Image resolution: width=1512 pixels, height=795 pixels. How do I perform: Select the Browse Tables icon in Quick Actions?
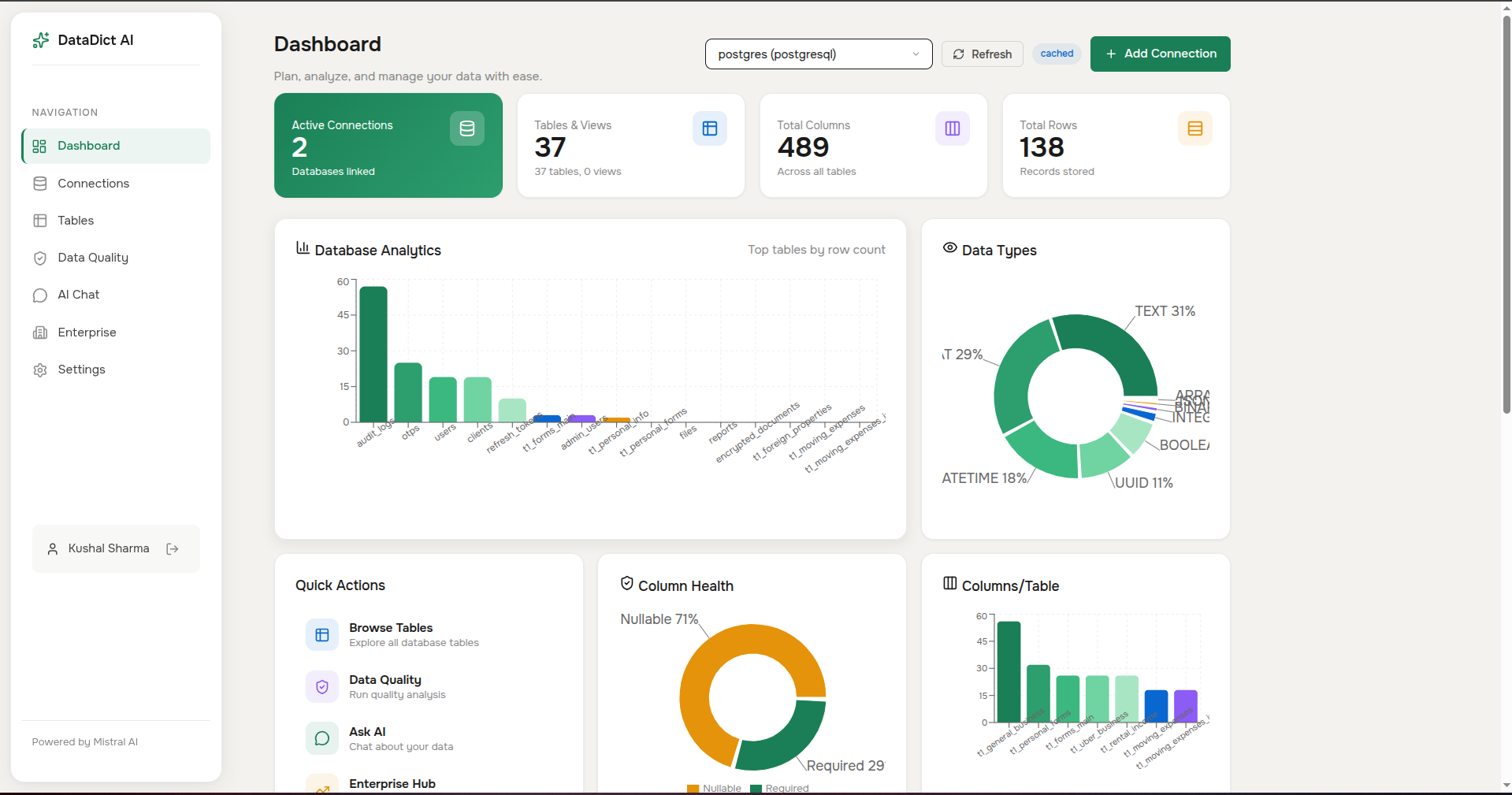(x=321, y=634)
